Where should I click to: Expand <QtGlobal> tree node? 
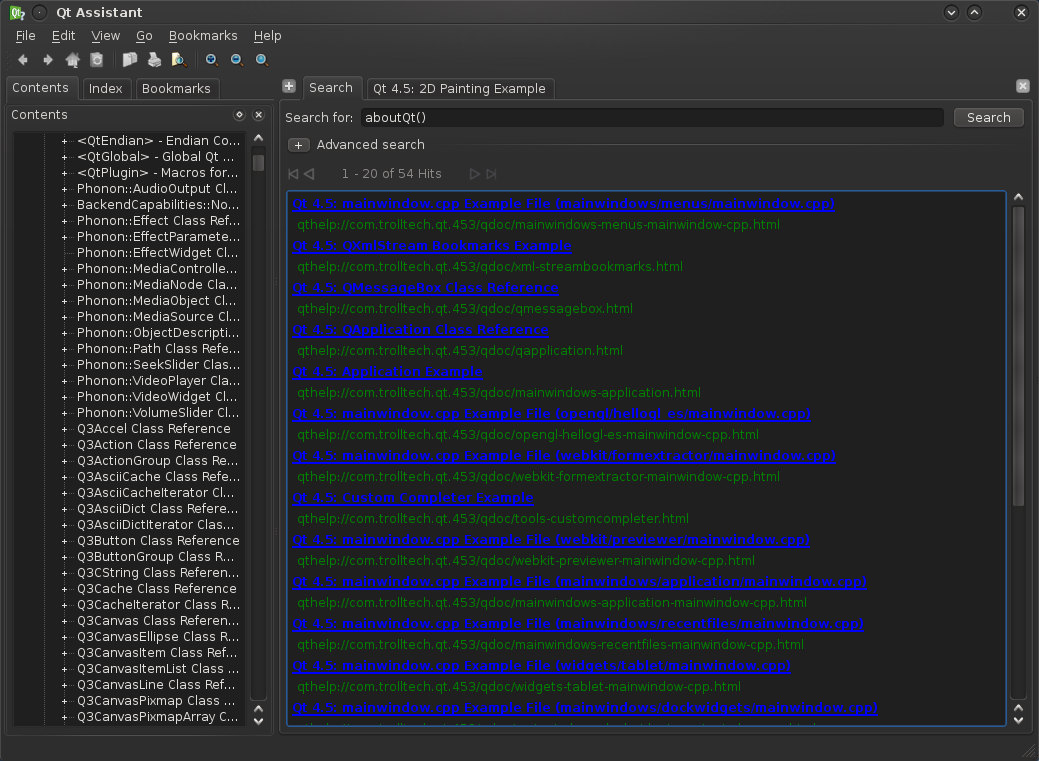64,157
